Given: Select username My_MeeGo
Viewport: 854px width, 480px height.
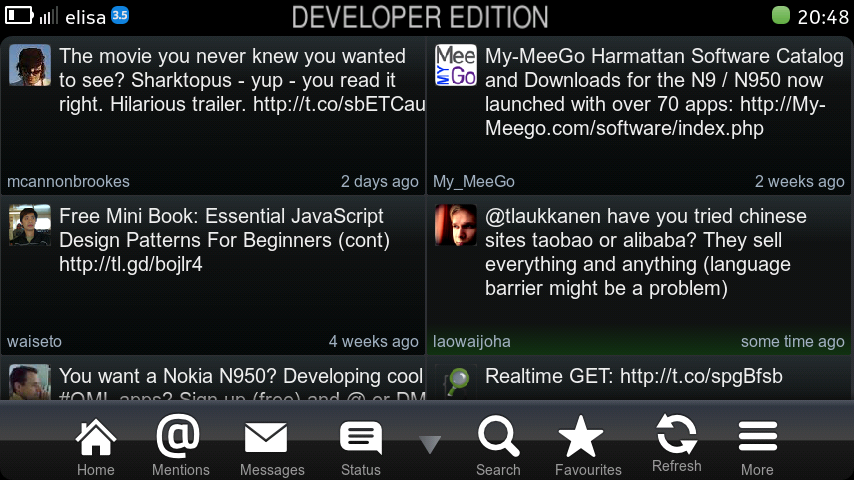Looking at the screenshot, I should 474,181.
